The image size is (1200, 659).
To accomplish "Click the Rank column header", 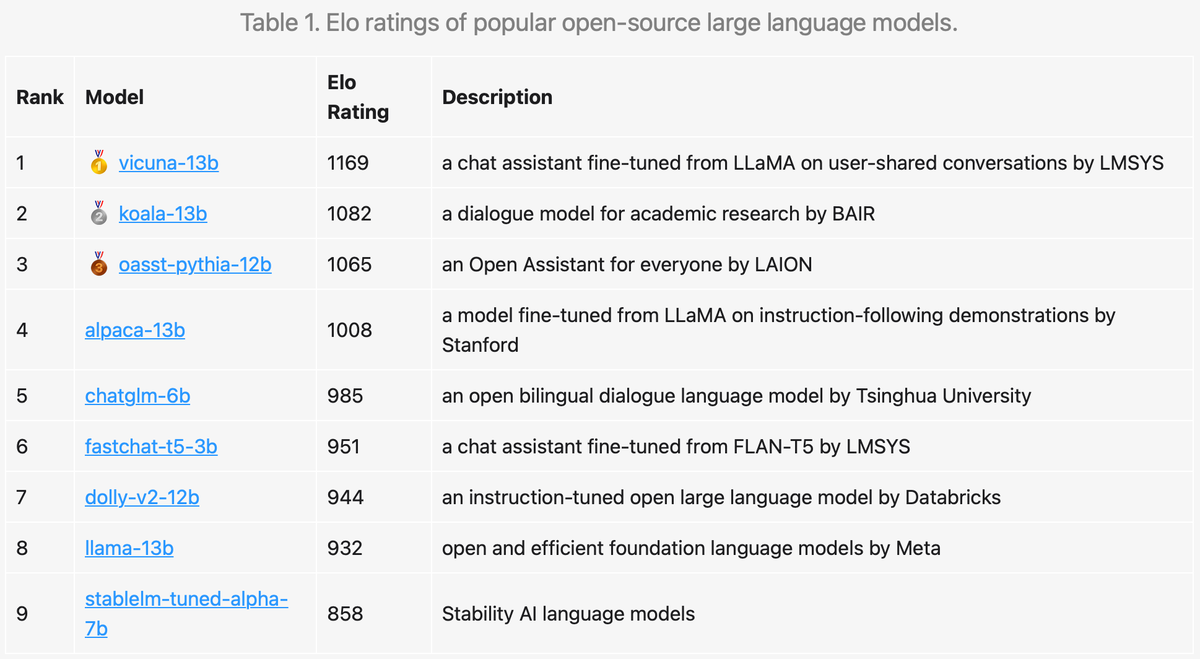I will coord(40,97).
